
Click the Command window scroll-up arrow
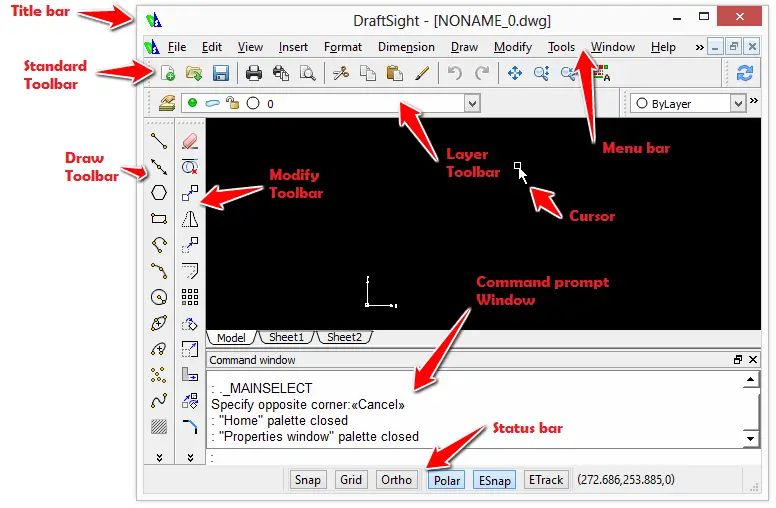click(x=750, y=380)
